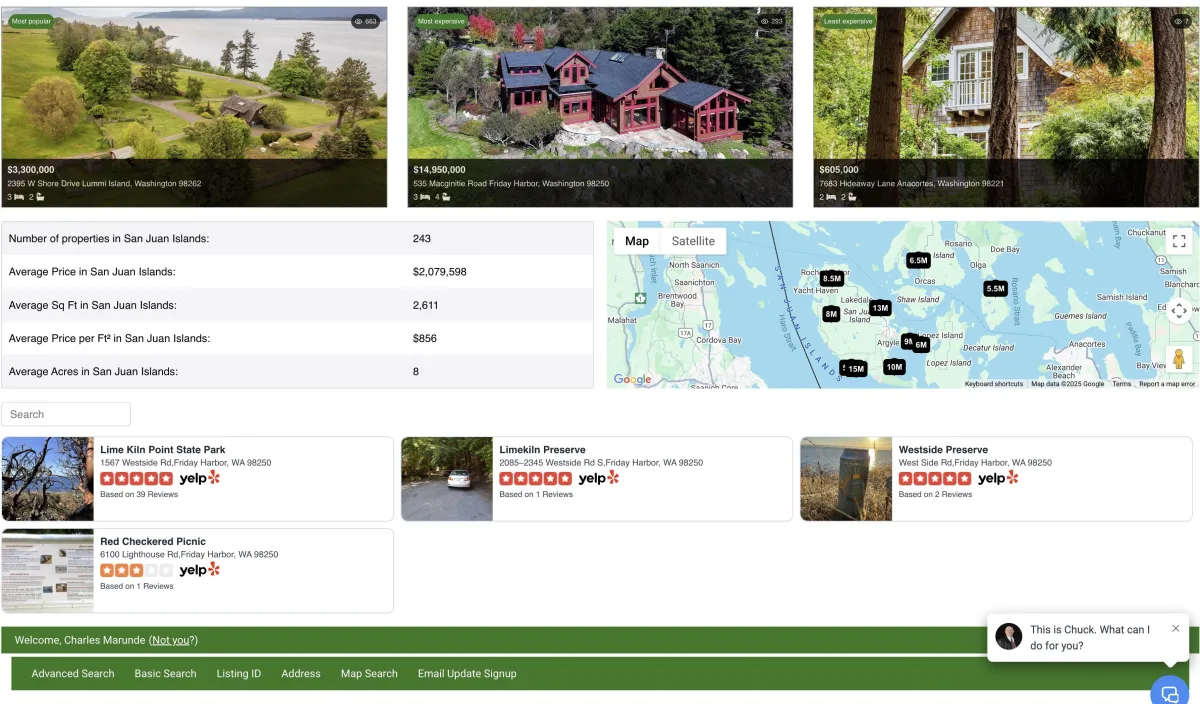Click the "Most popular" badge
Image resolution: width=1200 pixels, height=704 pixels.
(32, 21)
